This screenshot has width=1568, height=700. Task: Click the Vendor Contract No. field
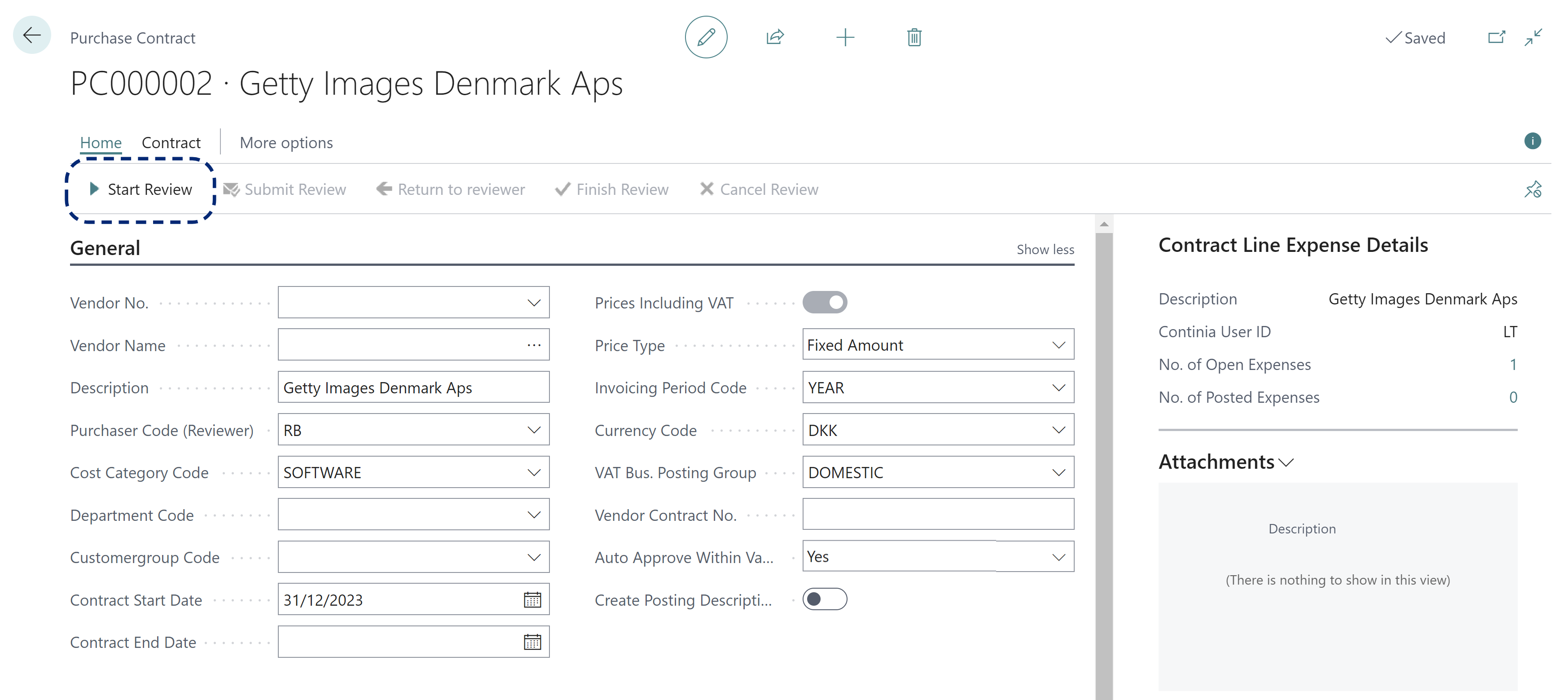coord(938,515)
